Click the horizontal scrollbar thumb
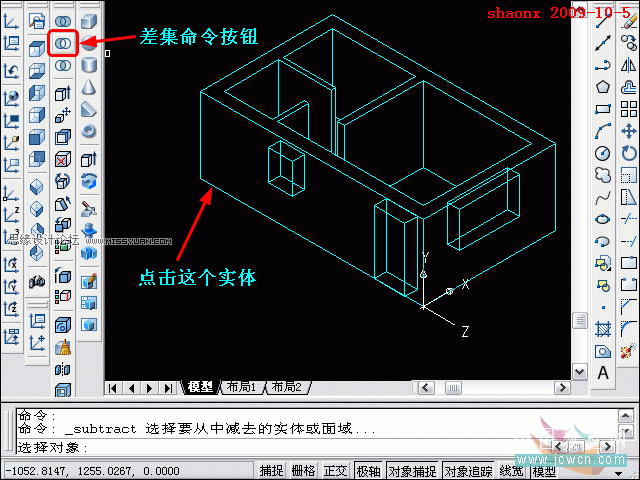This screenshot has width=640, height=480. click(453, 387)
